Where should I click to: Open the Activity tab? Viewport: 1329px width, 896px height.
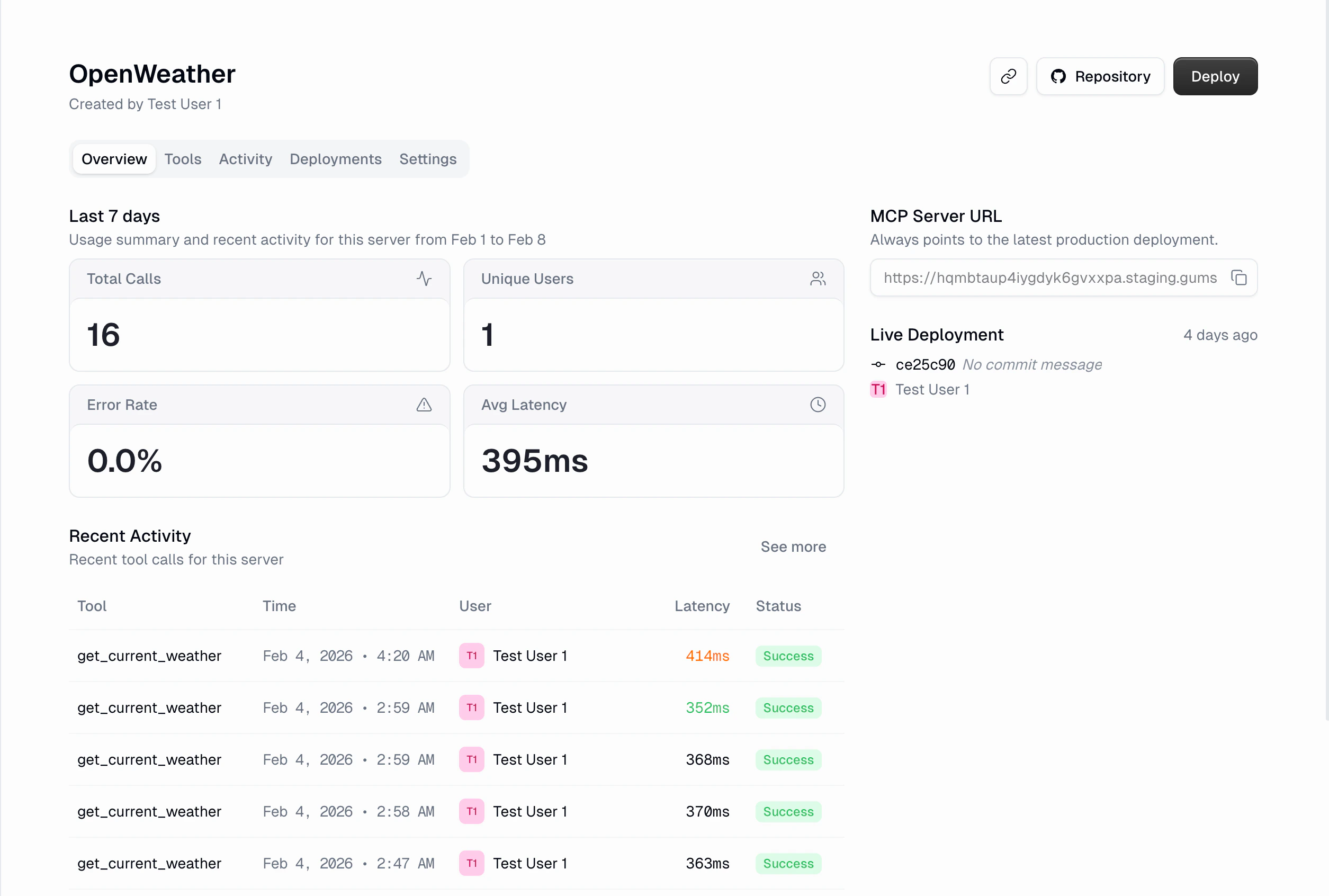(245, 159)
